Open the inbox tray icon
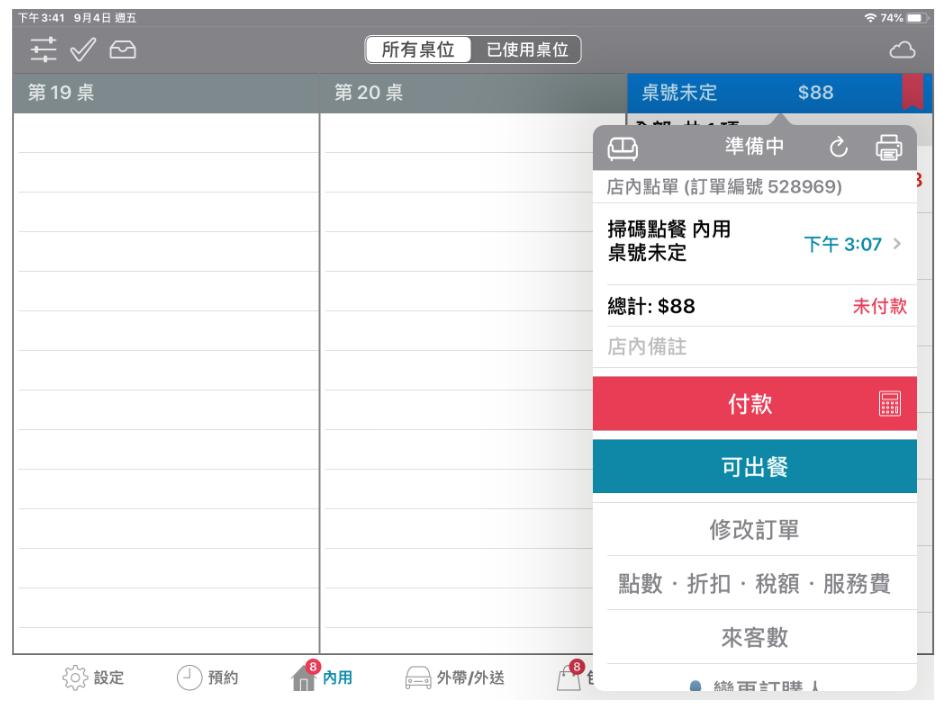 (123, 49)
